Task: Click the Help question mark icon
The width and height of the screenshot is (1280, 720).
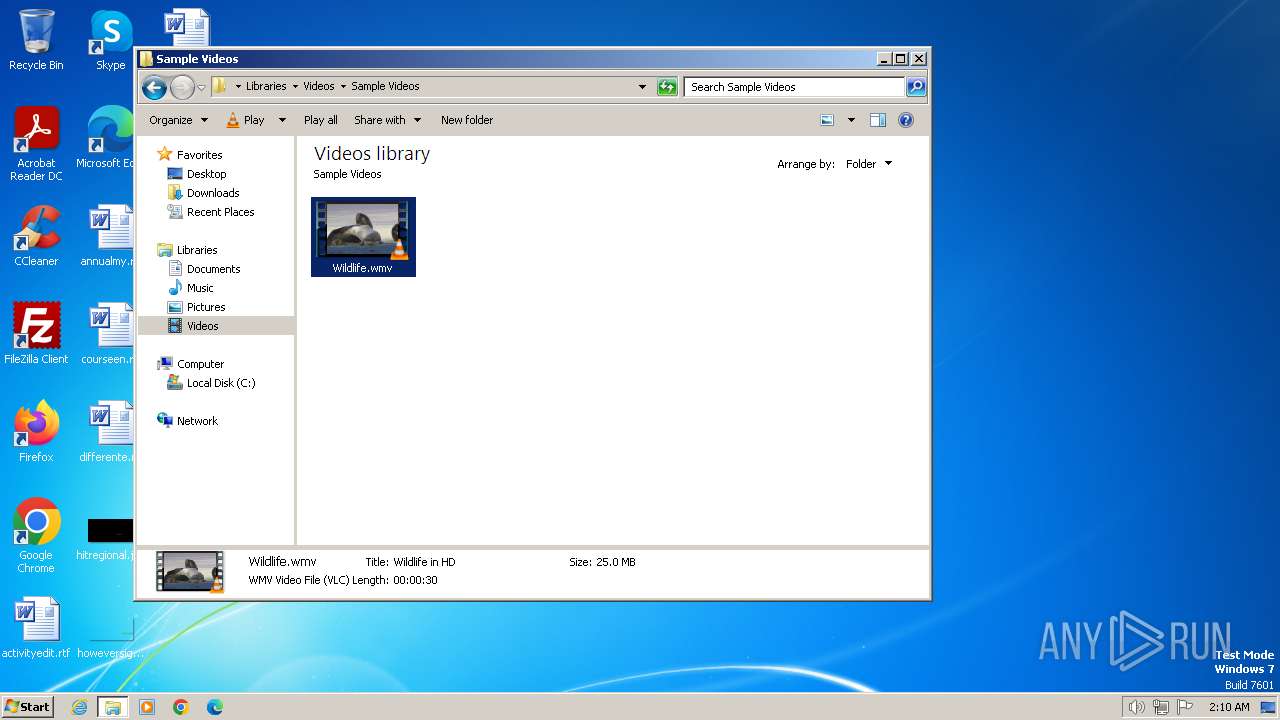Action: click(906, 120)
